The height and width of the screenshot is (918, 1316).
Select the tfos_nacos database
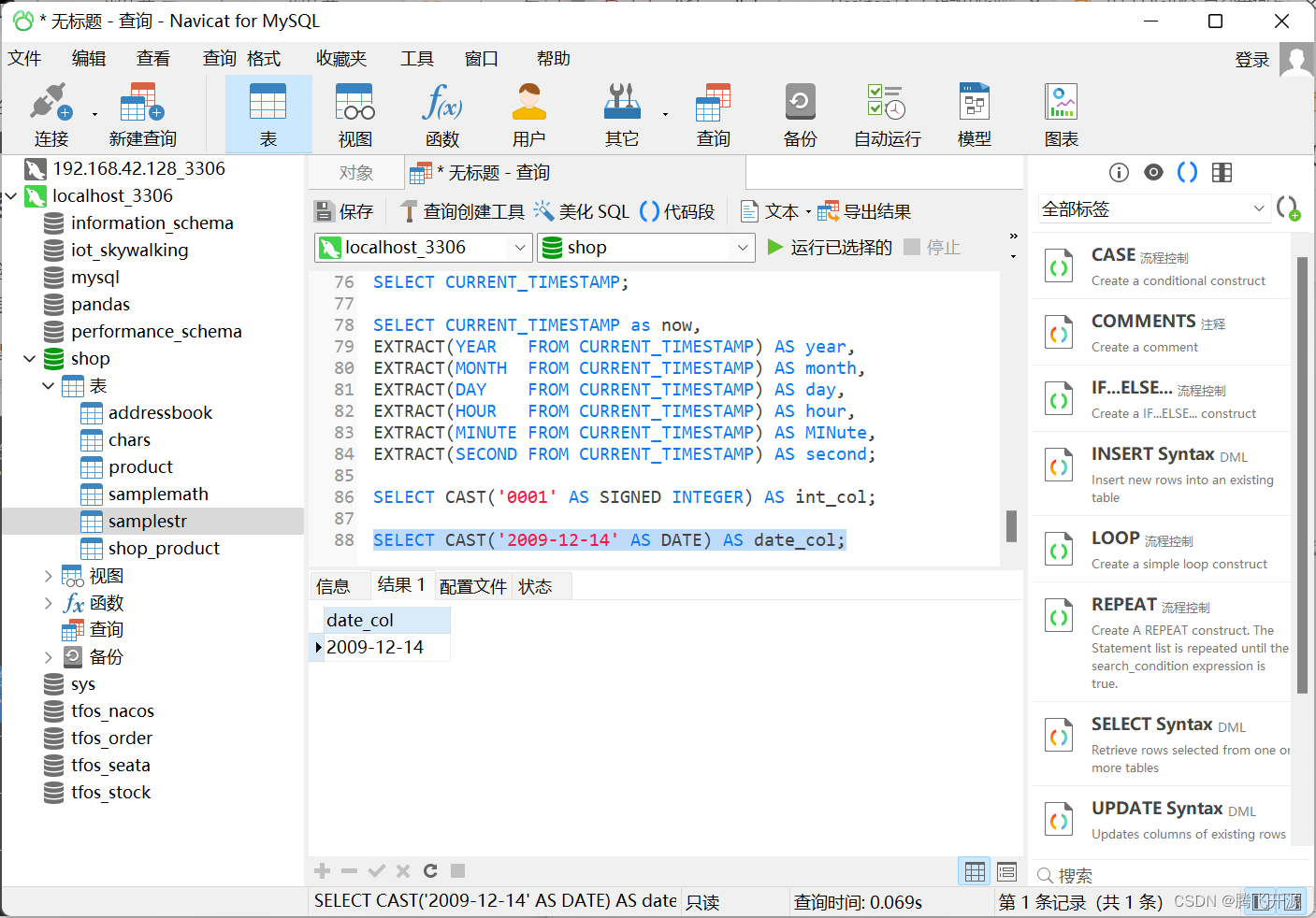click(x=112, y=711)
